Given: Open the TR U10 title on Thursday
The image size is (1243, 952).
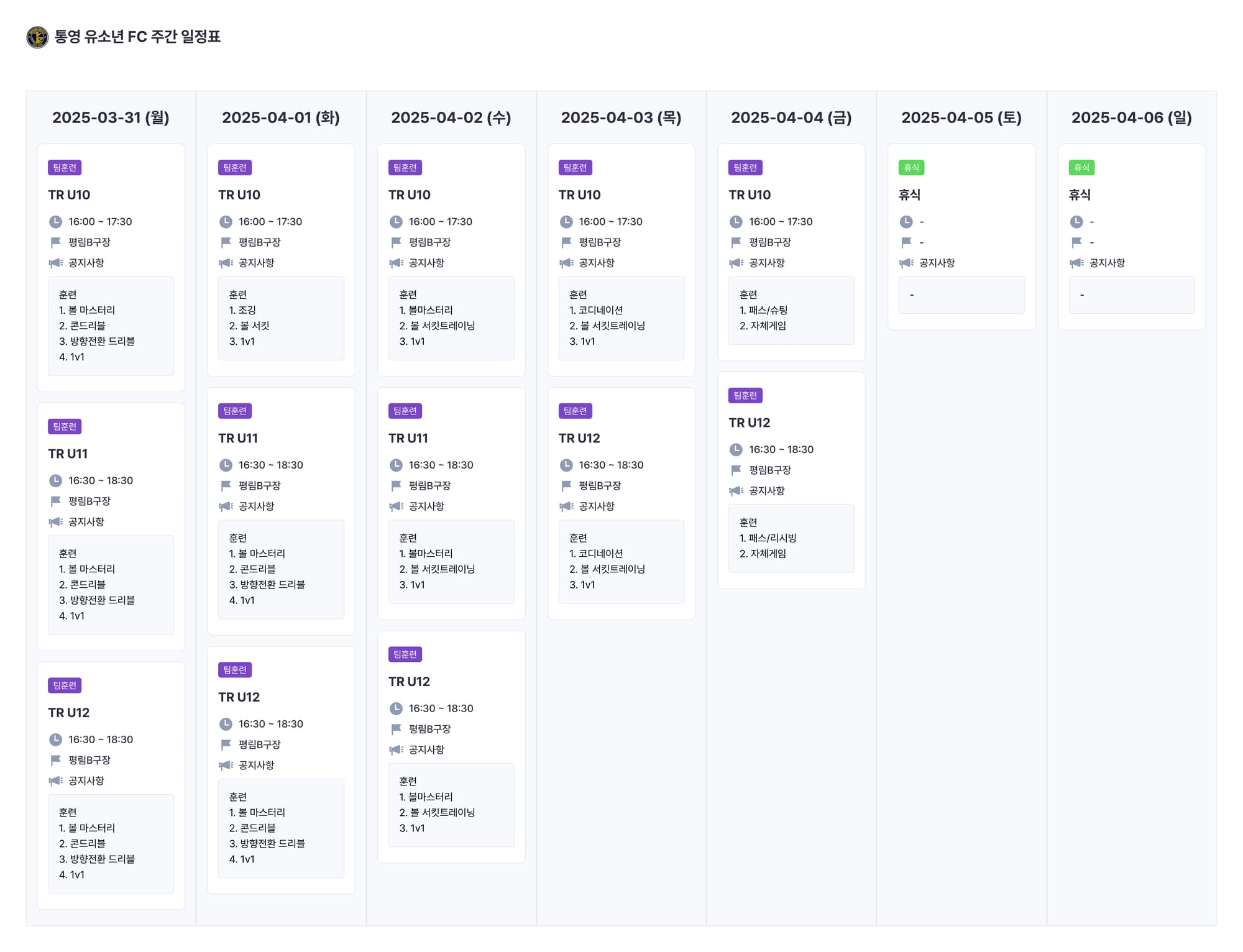Looking at the screenshot, I should 579,195.
